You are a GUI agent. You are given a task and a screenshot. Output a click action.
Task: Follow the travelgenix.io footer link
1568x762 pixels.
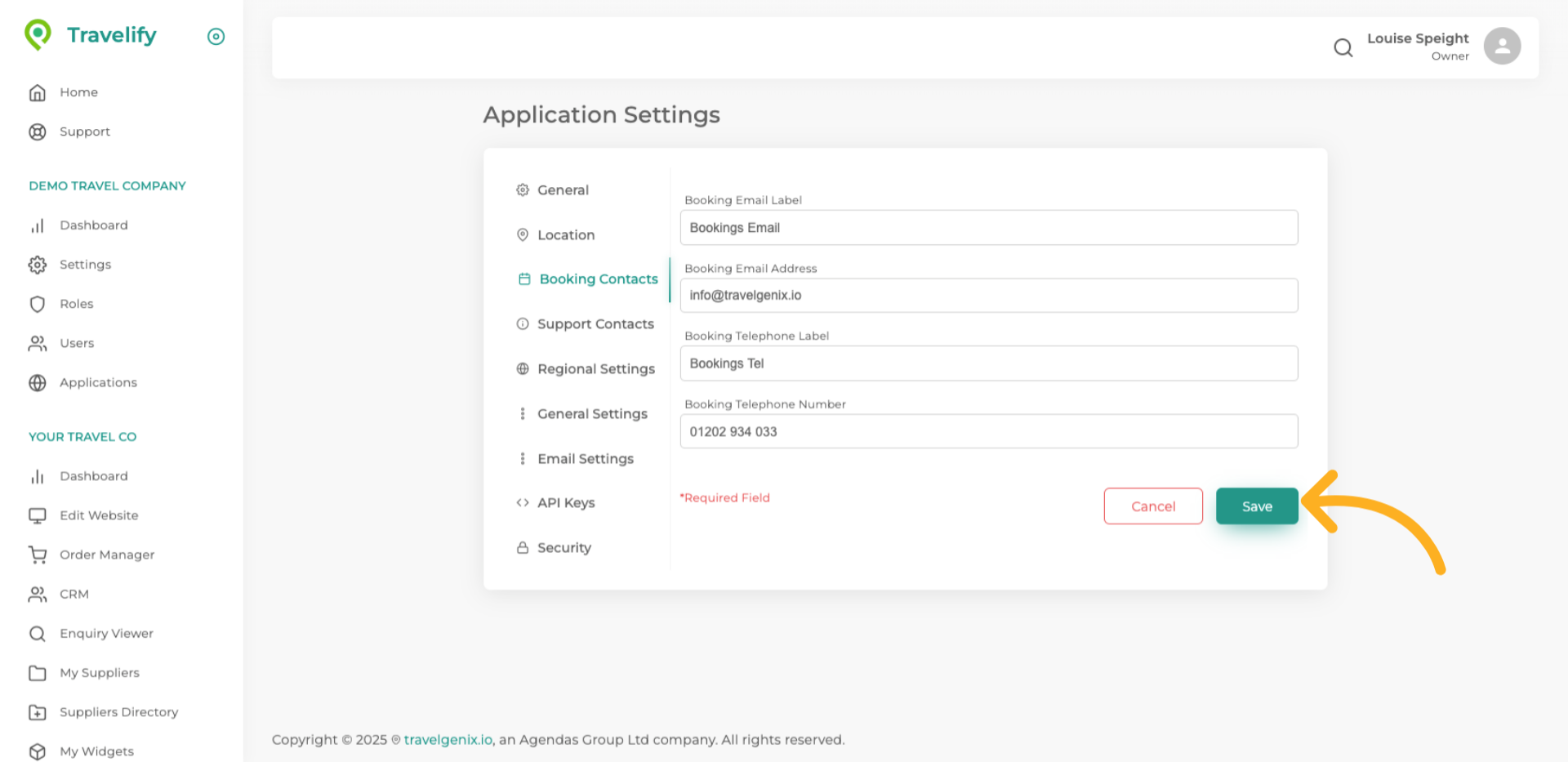(x=448, y=740)
